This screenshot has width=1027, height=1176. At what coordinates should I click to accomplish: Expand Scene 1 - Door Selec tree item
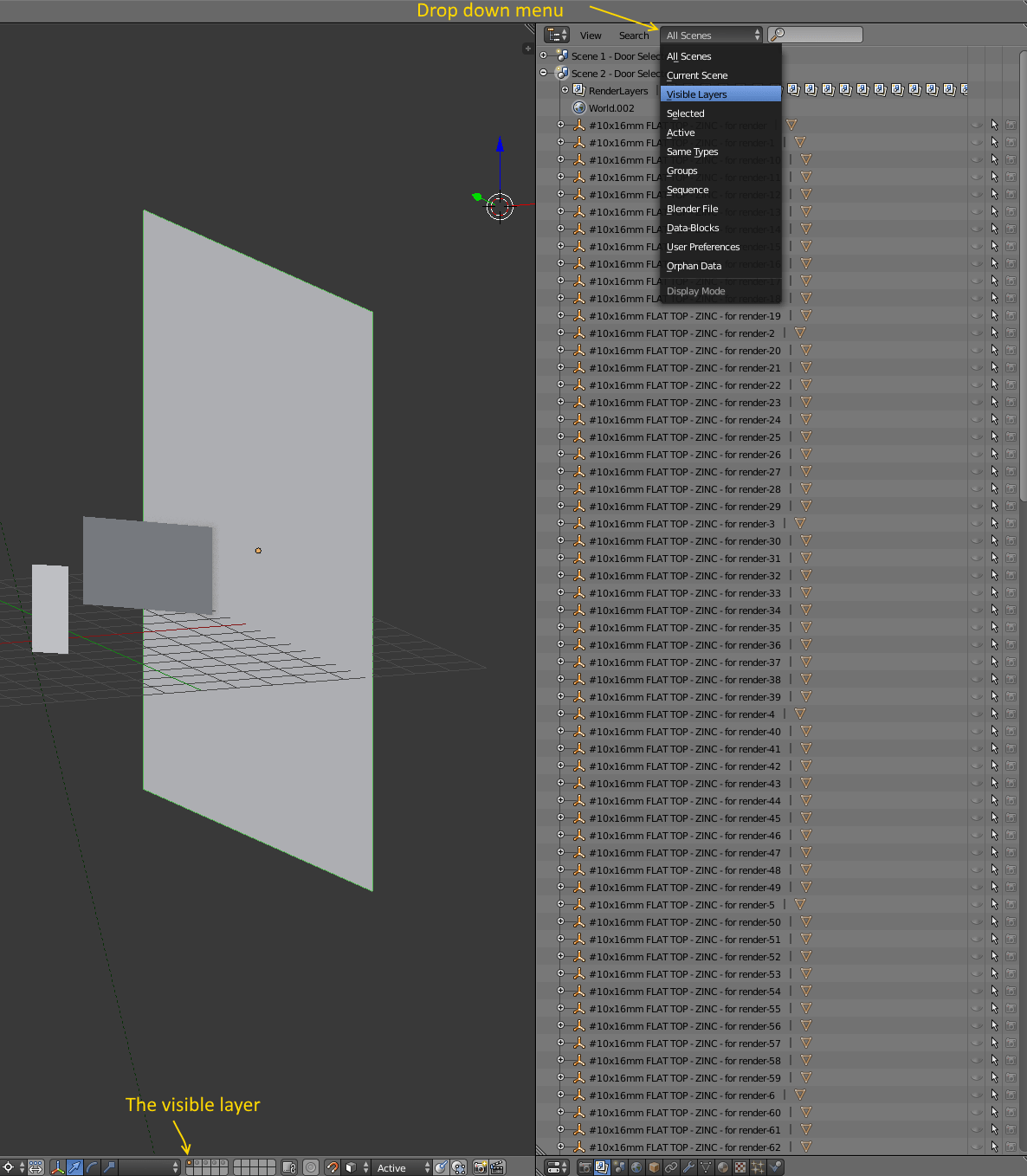[x=544, y=55]
